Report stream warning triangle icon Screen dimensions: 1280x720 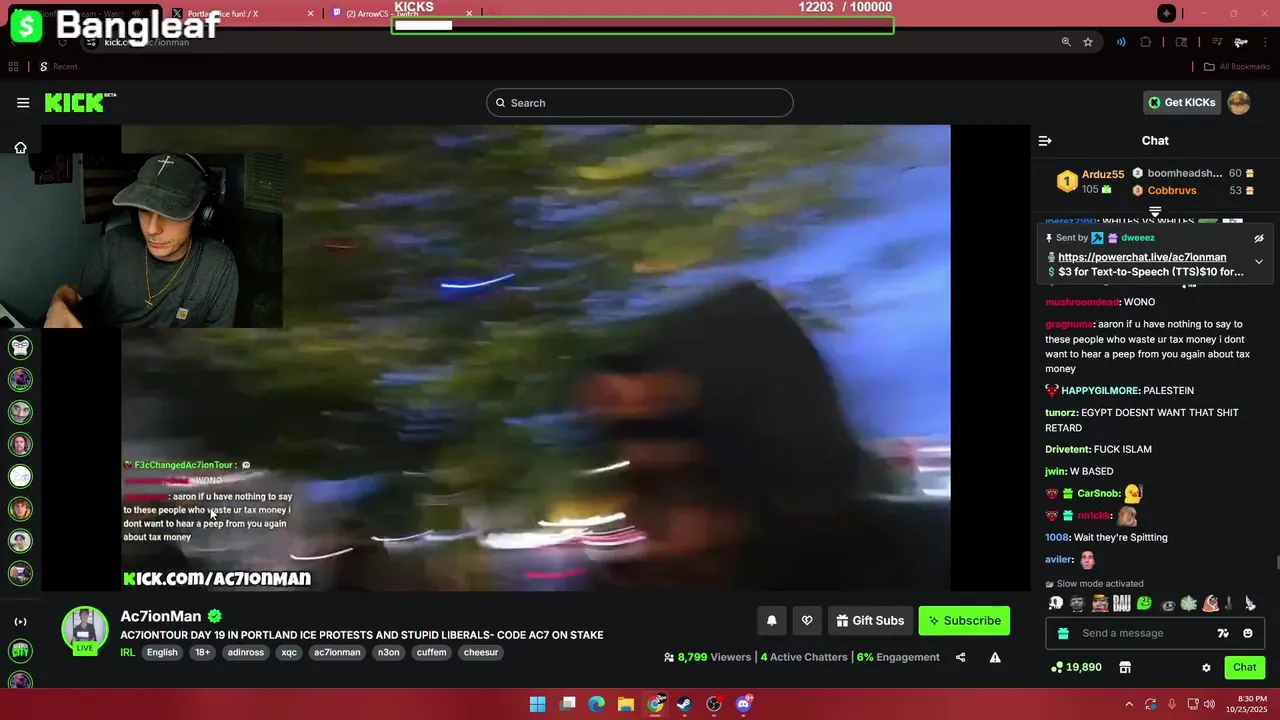[x=995, y=658]
